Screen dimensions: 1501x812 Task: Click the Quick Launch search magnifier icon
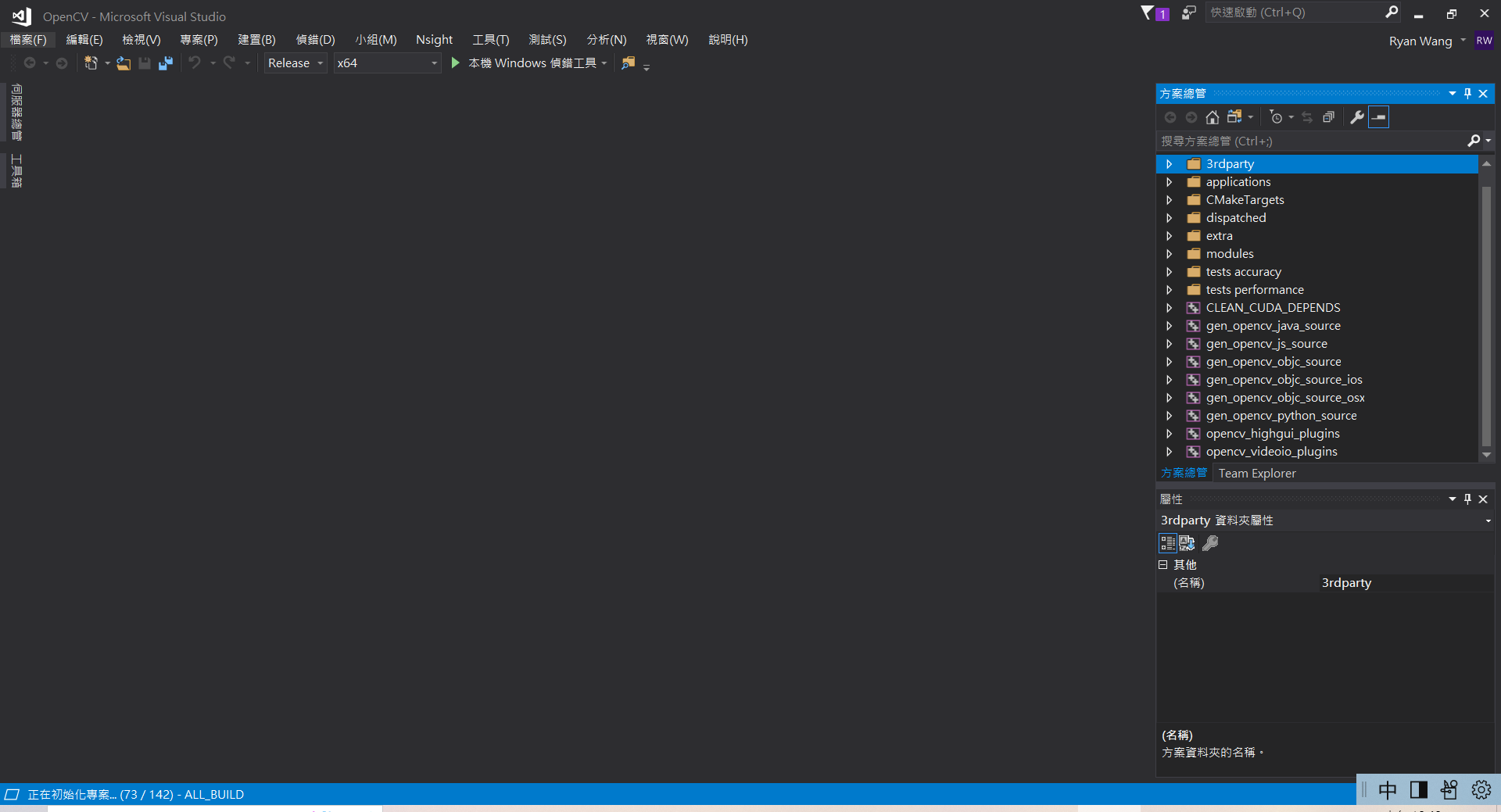click(x=1392, y=12)
